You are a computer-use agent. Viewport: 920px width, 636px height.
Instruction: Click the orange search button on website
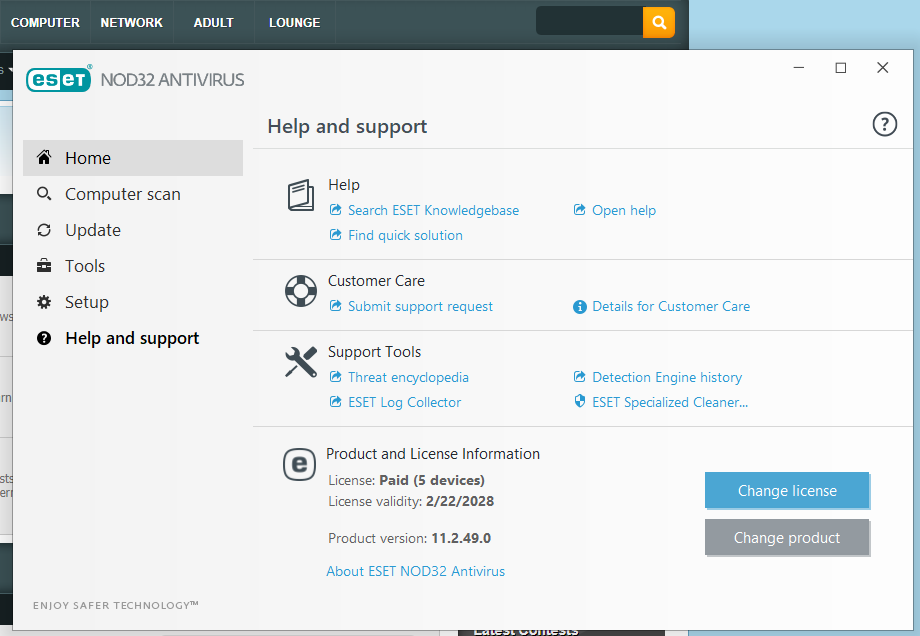click(659, 22)
